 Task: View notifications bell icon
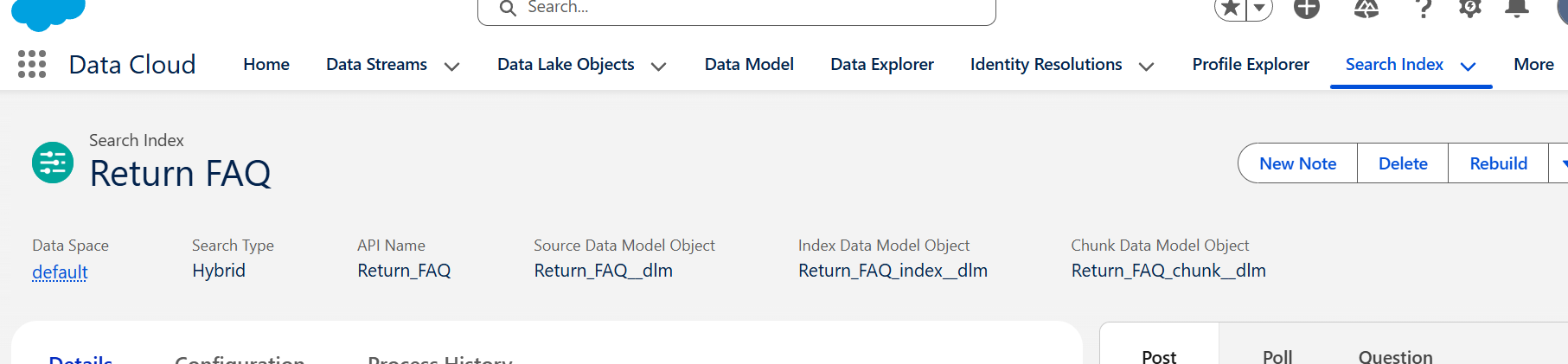click(x=1516, y=9)
